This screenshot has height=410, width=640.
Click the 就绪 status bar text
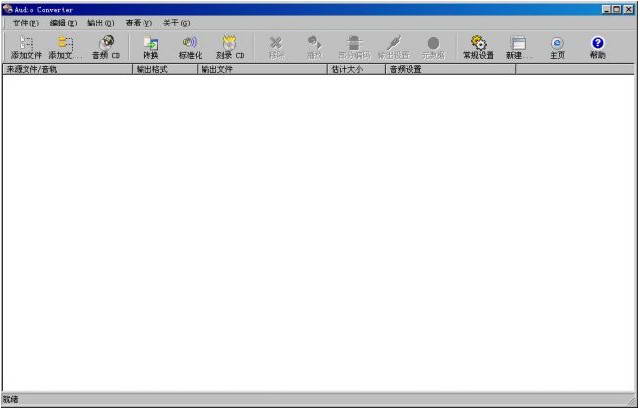pos(11,399)
